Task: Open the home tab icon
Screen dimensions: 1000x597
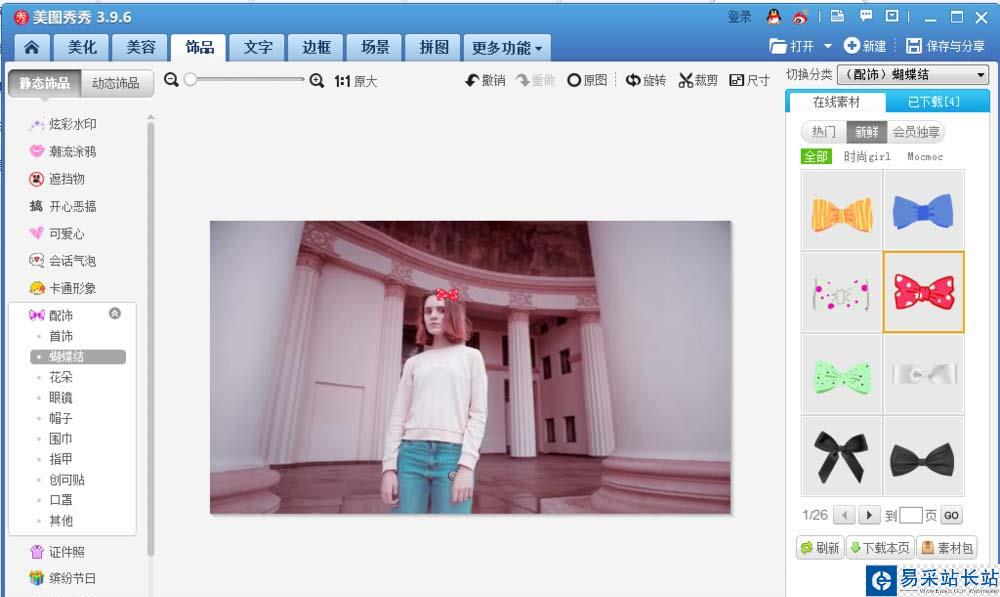Action: pos(31,47)
